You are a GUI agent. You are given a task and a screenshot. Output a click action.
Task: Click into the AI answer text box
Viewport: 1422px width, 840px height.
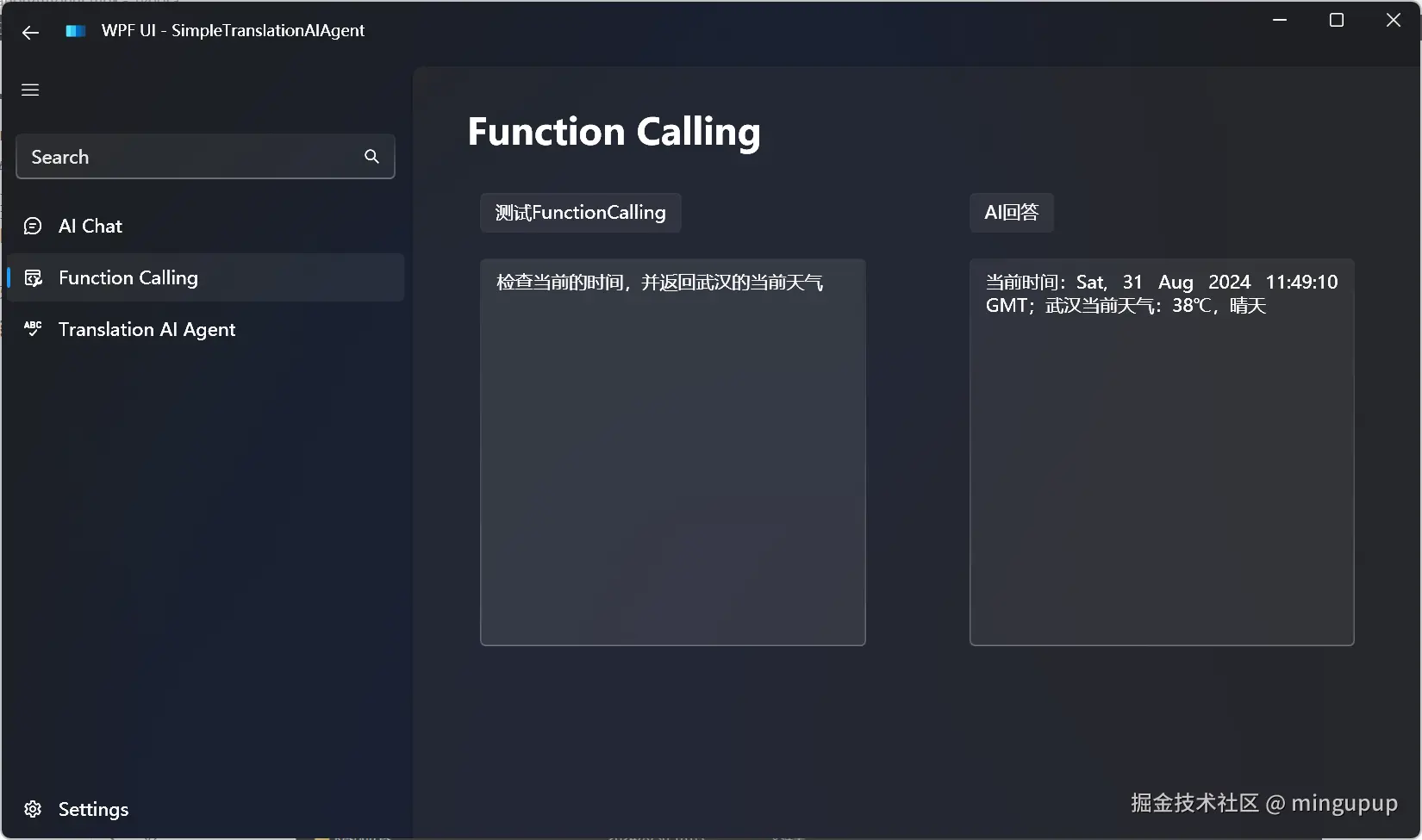1162,452
